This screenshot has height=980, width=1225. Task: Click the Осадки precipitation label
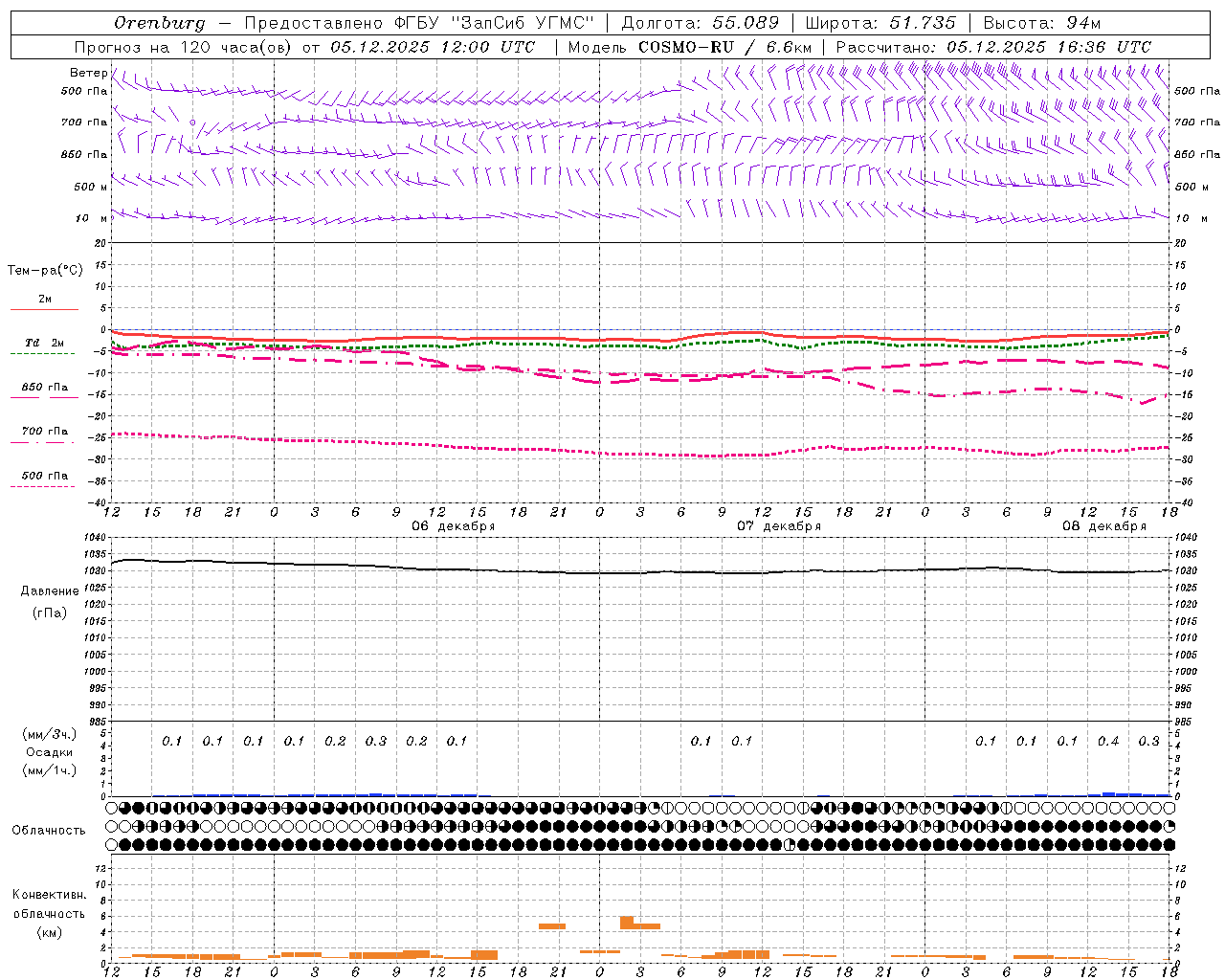click(x=50, y=752)
